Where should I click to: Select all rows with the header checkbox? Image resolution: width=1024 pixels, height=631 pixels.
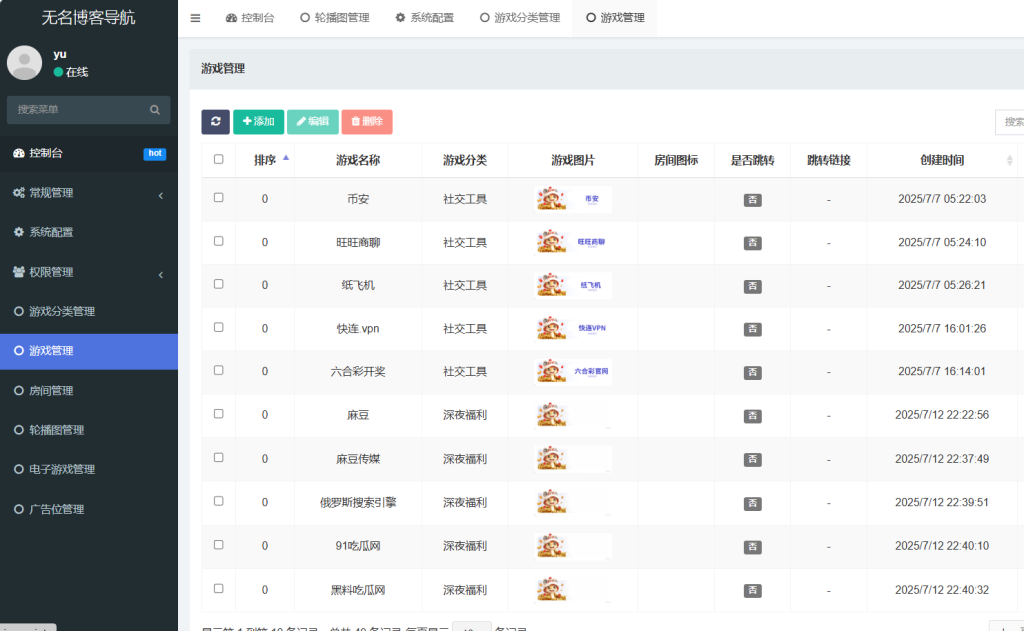(x=218, y=160)
